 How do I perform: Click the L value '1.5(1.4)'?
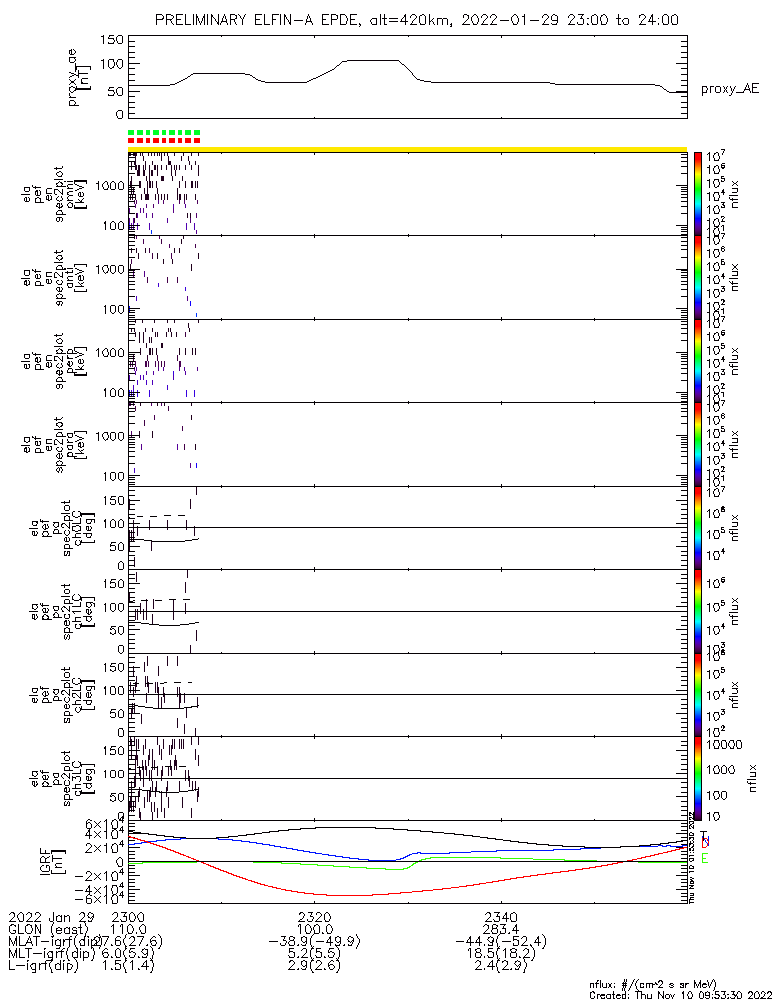128,966
